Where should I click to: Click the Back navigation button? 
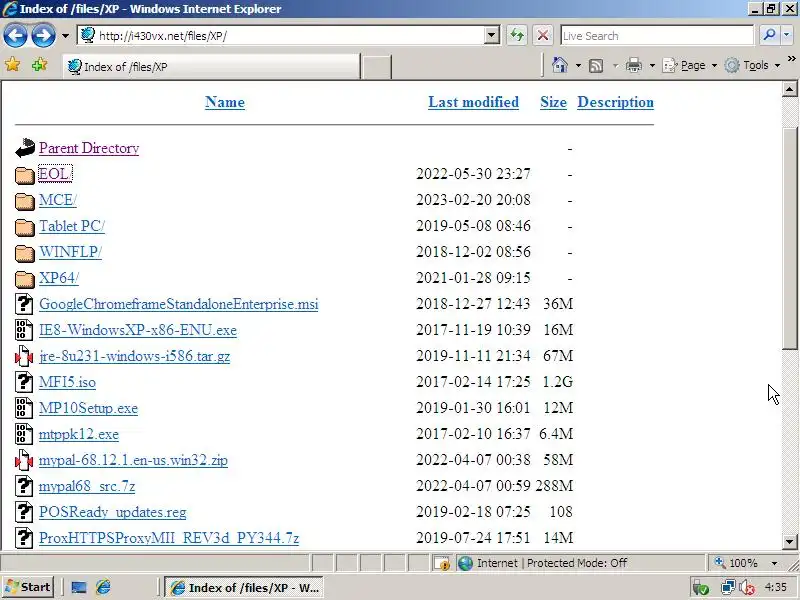point(15,35)
